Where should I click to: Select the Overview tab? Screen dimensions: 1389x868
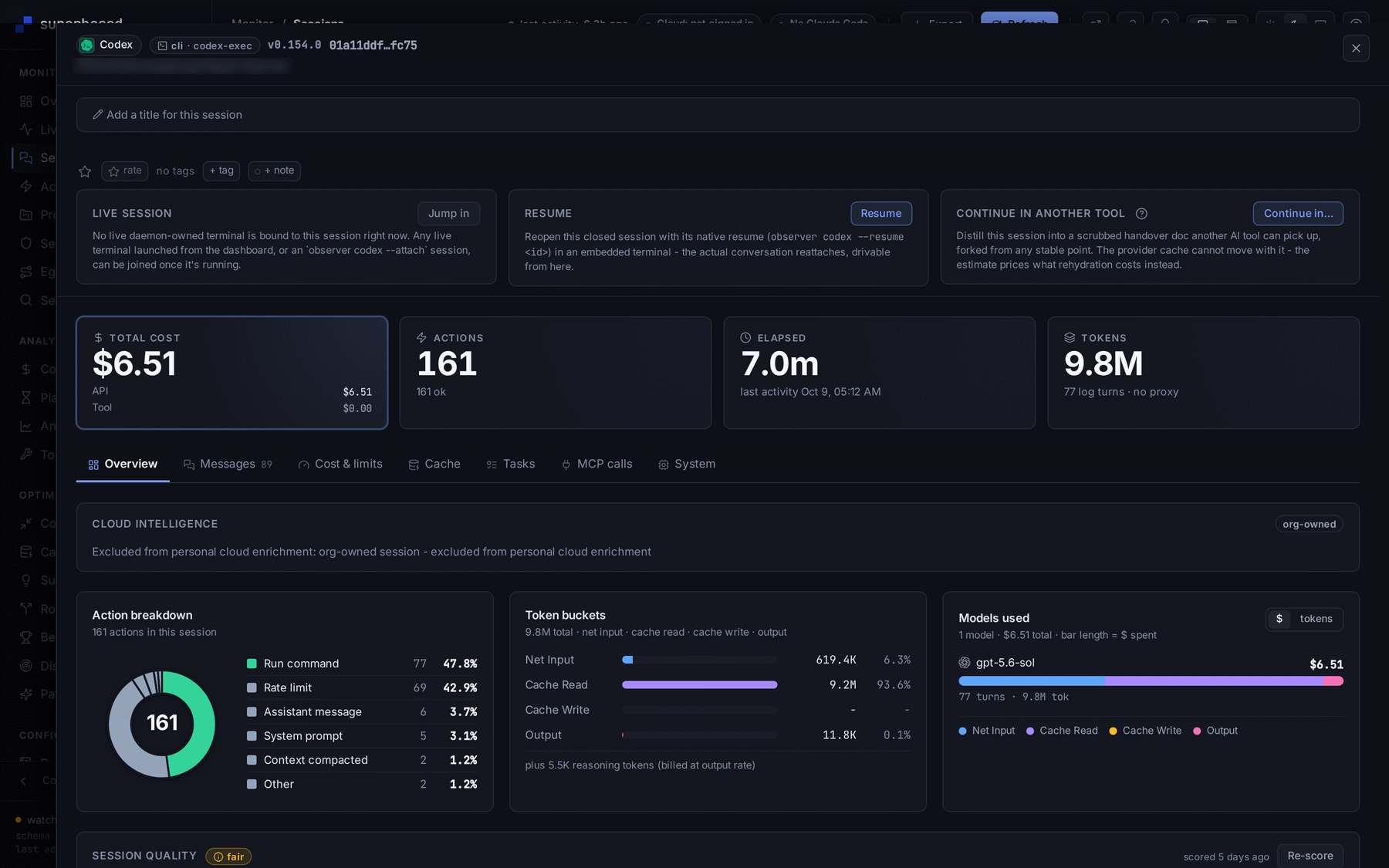123,464
